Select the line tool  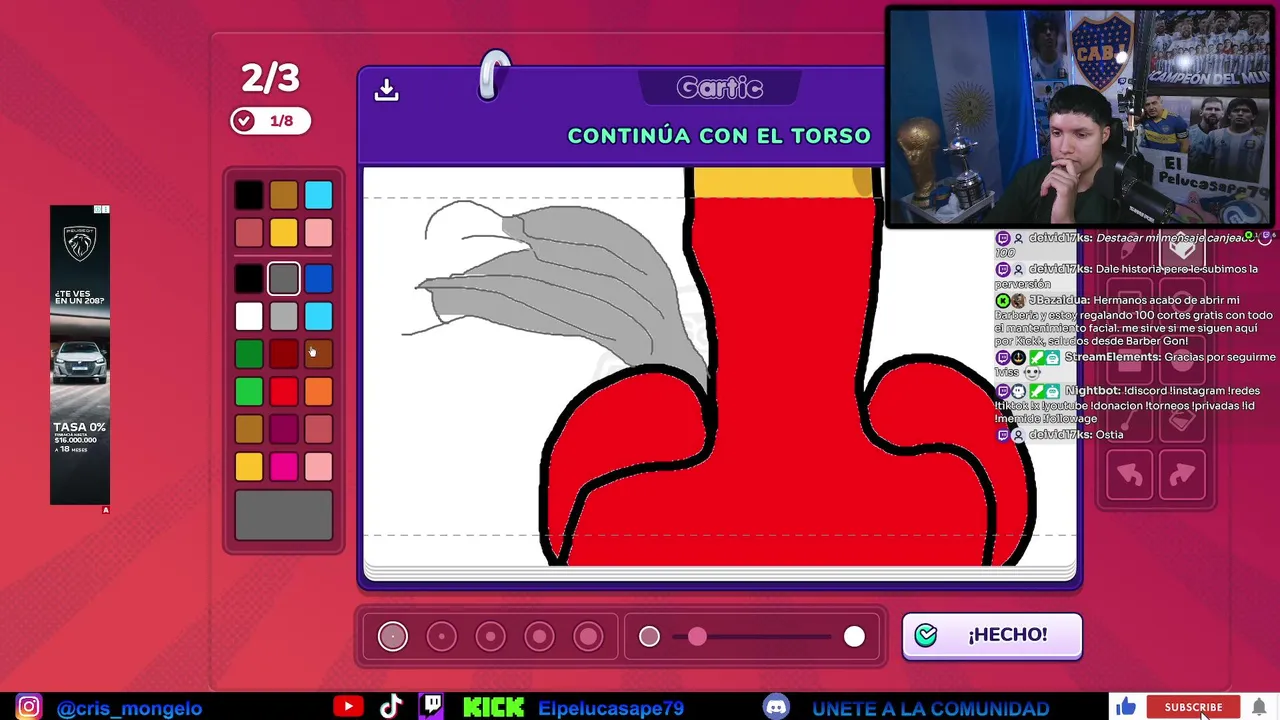(1130, 420)
